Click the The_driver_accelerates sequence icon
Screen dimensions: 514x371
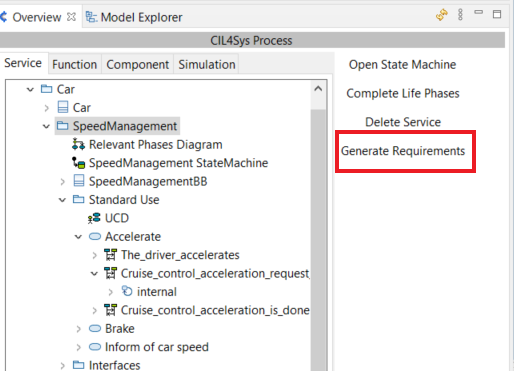pos(110,255)
